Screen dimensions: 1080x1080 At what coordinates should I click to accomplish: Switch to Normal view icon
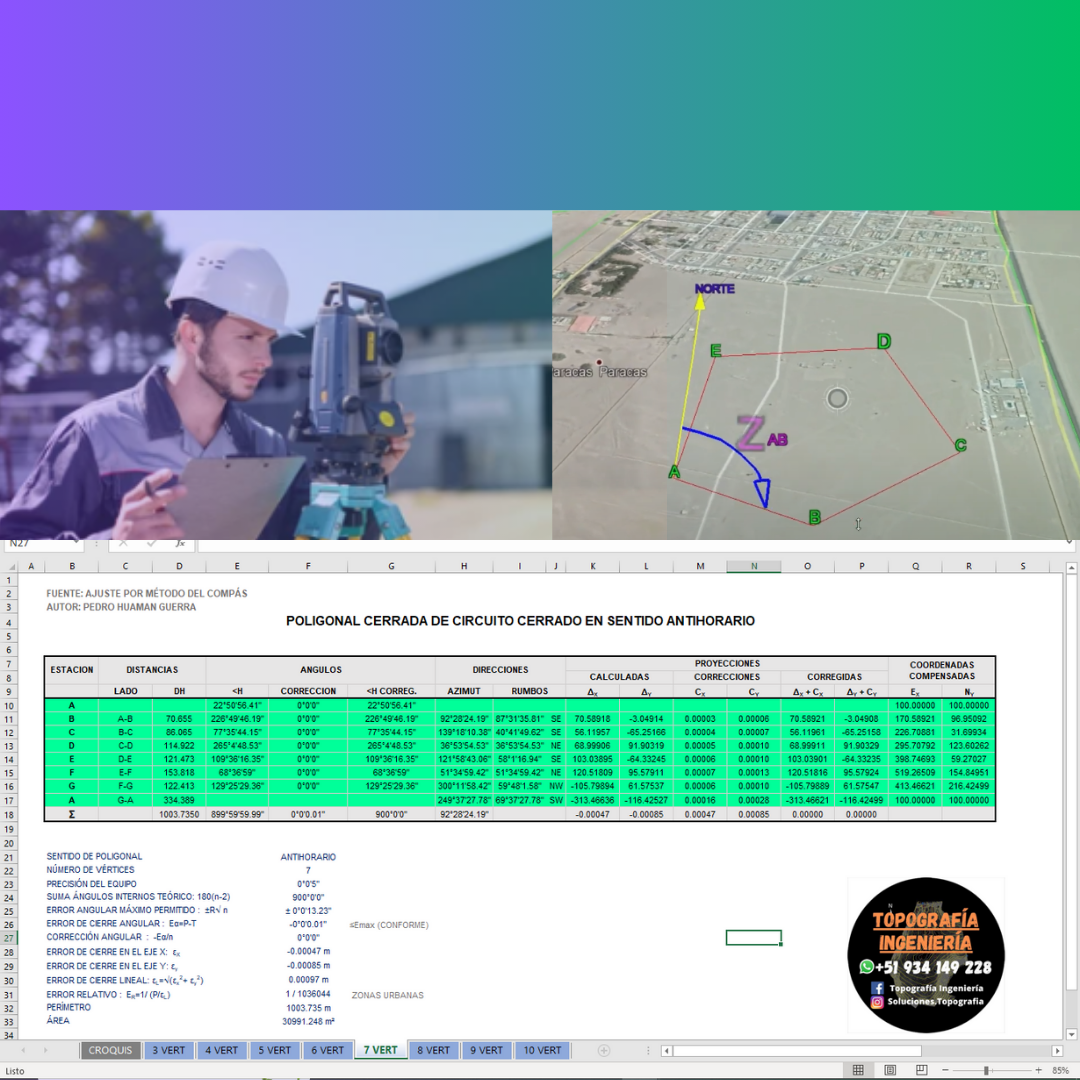pos(858,1070)
